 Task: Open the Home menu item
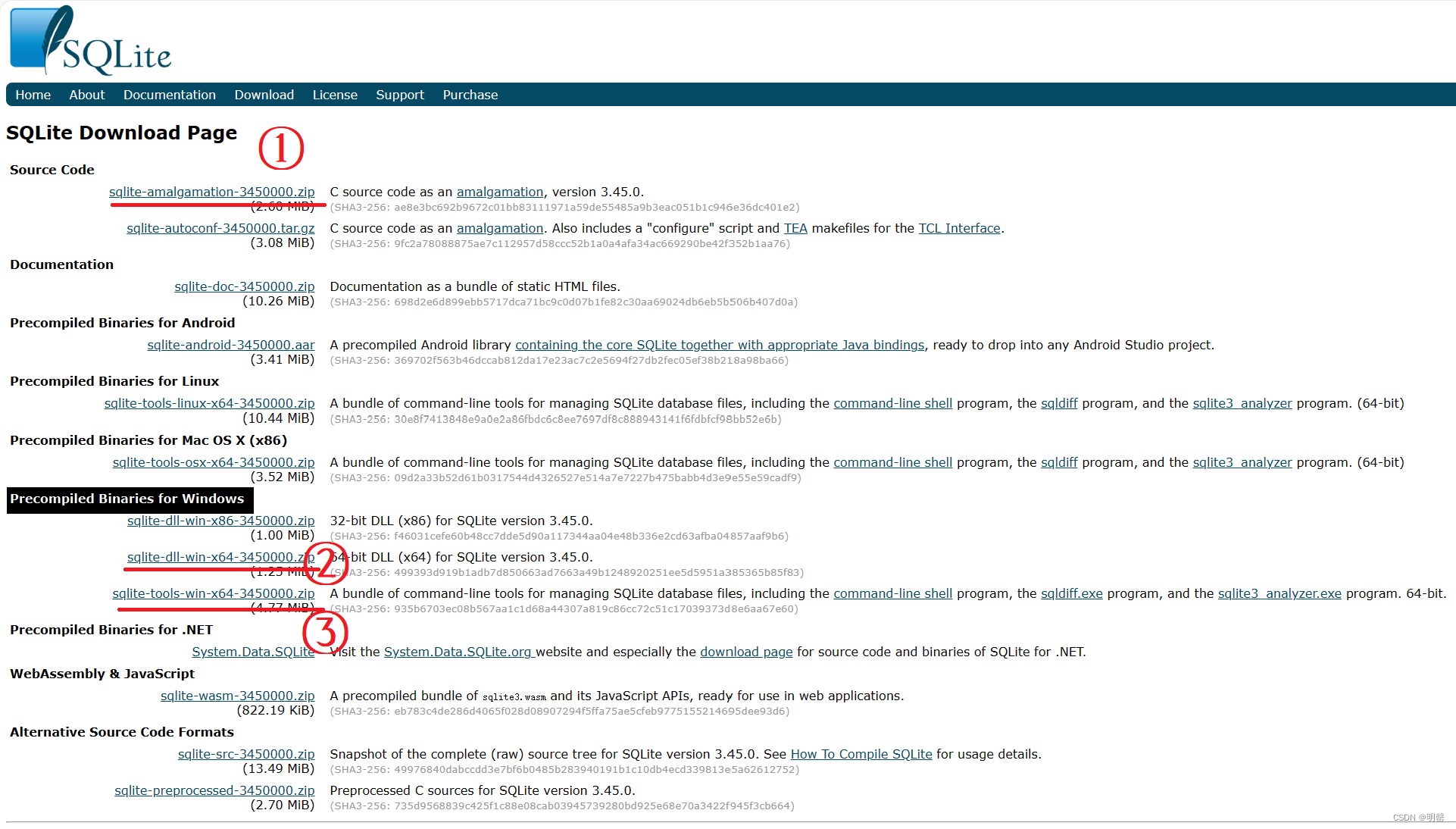(x=33, y=95)
